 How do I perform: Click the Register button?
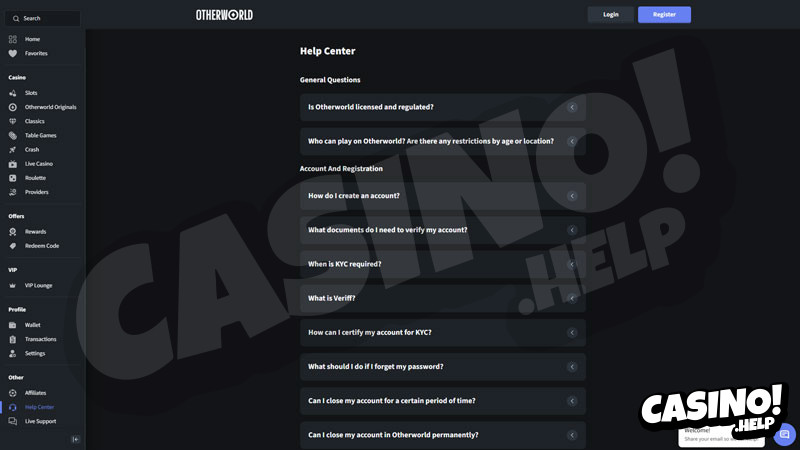(x=664, y=15)
